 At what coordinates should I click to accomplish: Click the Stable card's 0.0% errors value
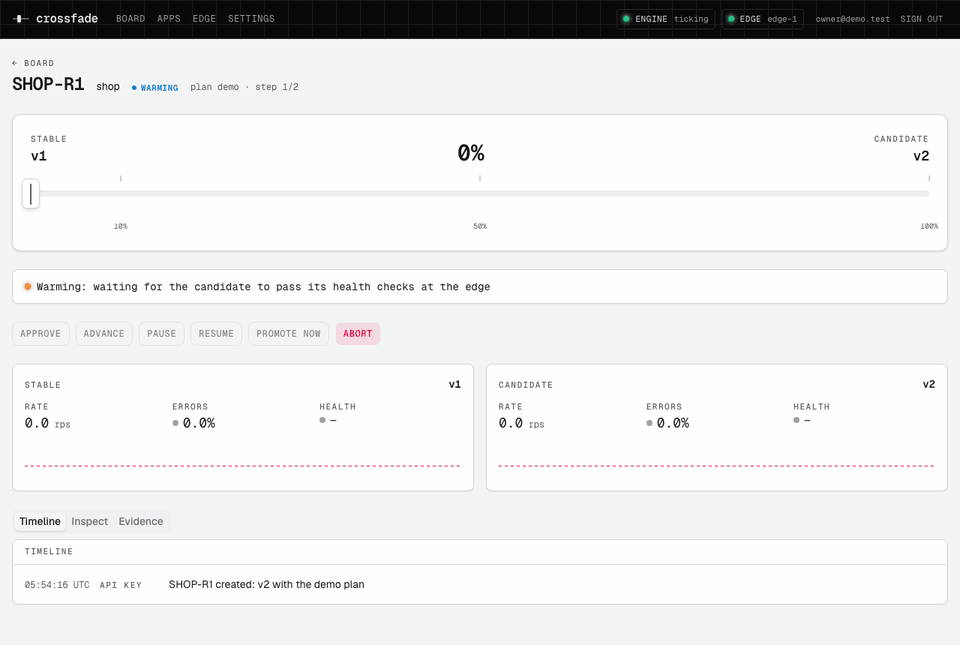pos(199,423)
